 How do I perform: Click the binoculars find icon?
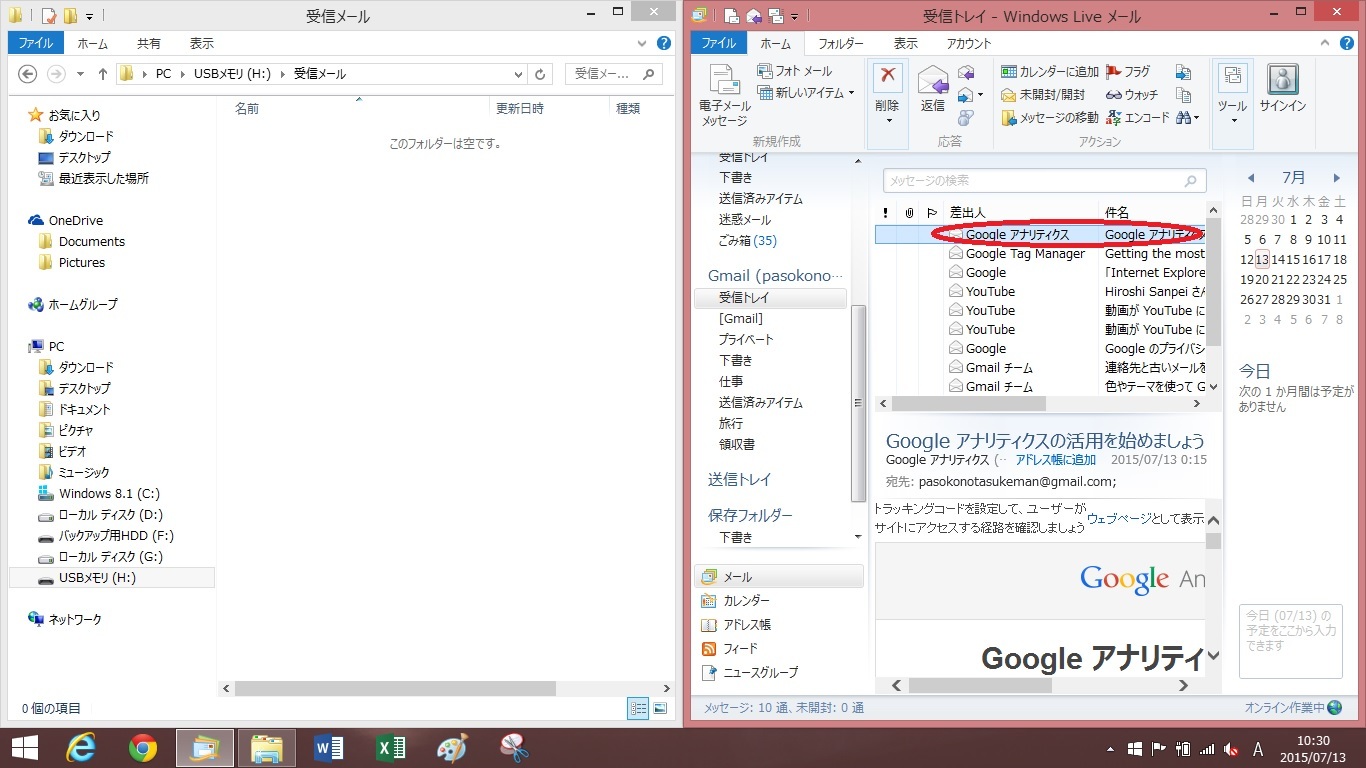tap(1184, 118)
